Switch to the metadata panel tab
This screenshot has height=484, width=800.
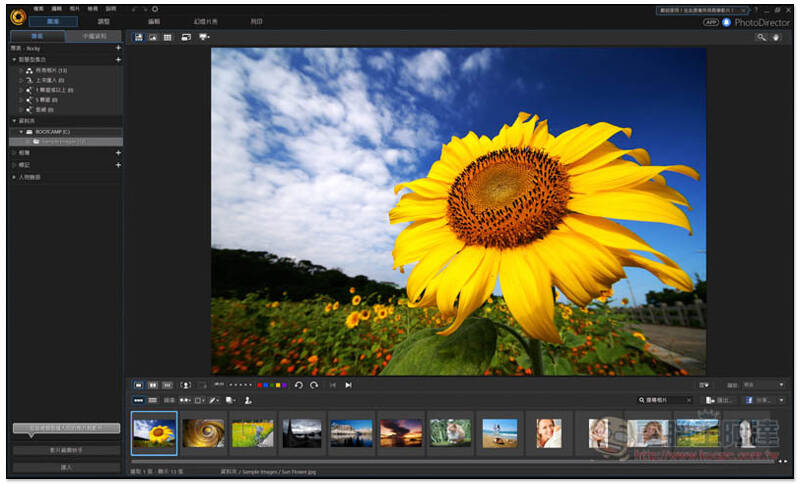[94, 36]
